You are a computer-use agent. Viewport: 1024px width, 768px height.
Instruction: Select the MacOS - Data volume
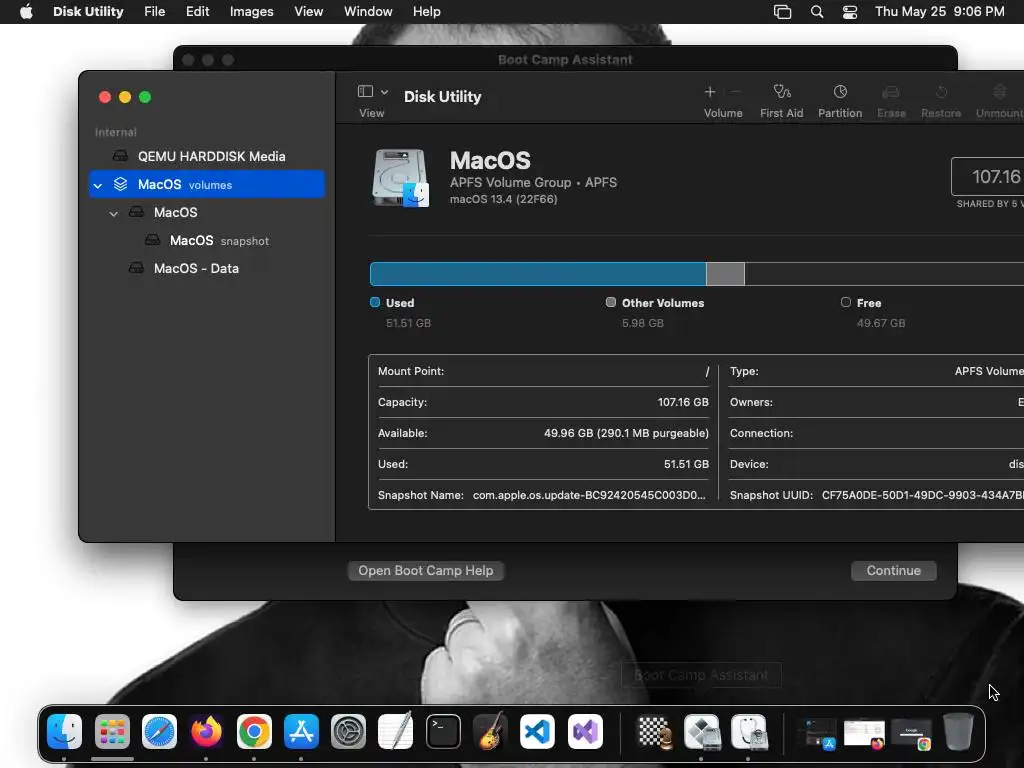pos(206,268)
